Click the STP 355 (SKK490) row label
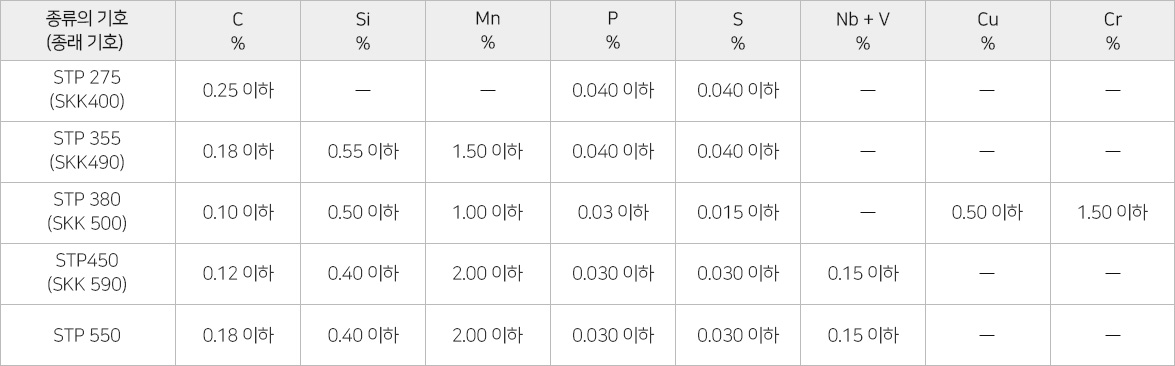 click(88, 152)
